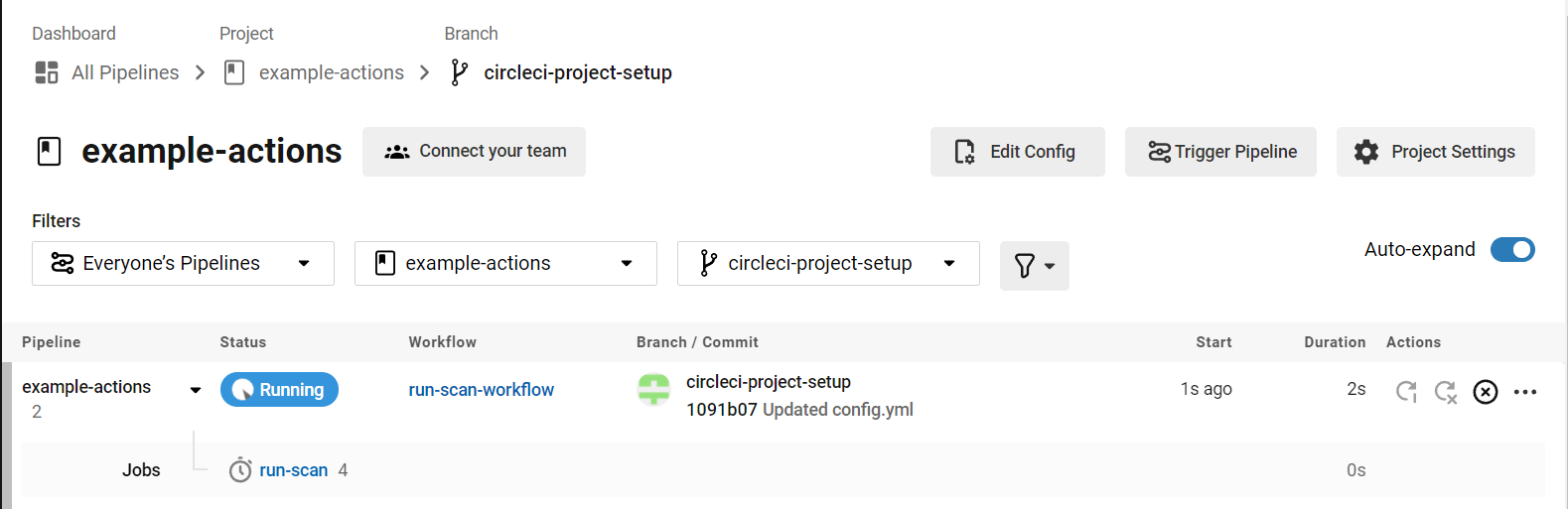
Task: Open Edit Config
Action: [x=1017, y=152]
